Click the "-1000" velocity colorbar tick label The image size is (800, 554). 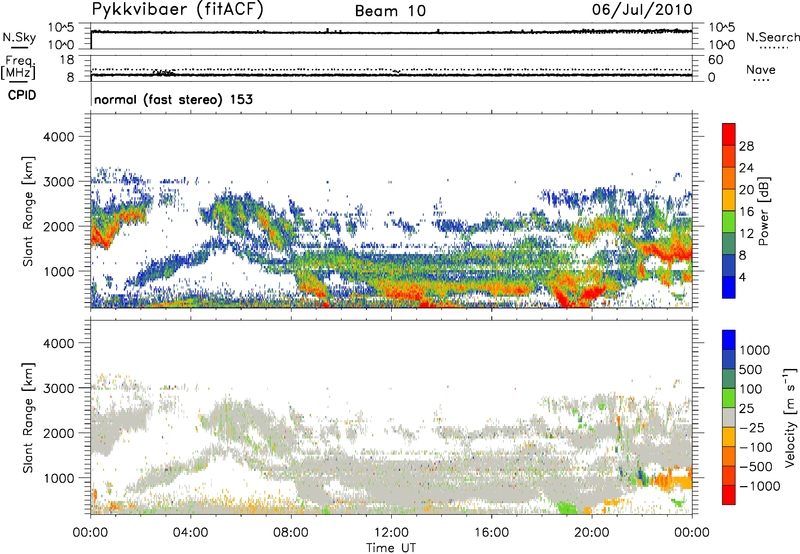click(760, 486)
